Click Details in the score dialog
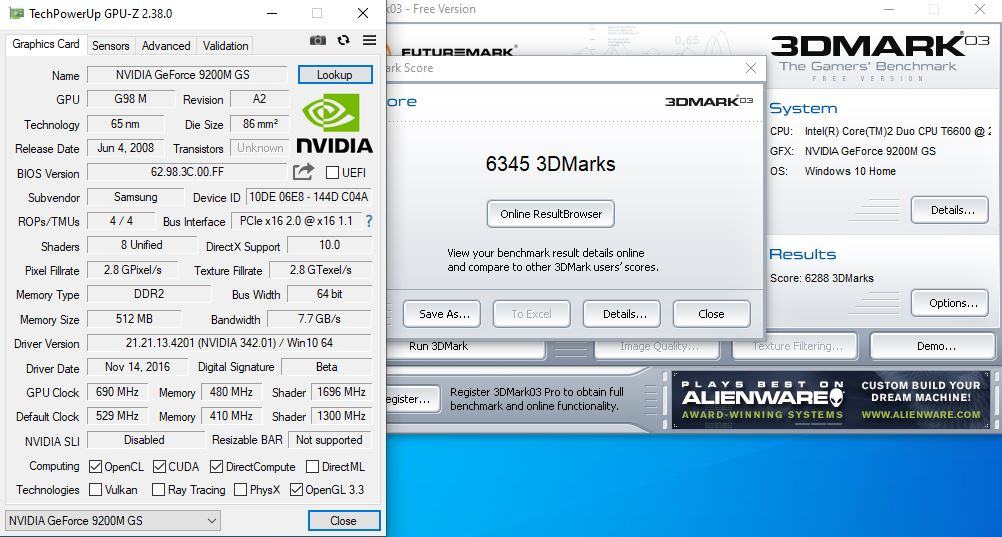 click(x=624, y=314)
